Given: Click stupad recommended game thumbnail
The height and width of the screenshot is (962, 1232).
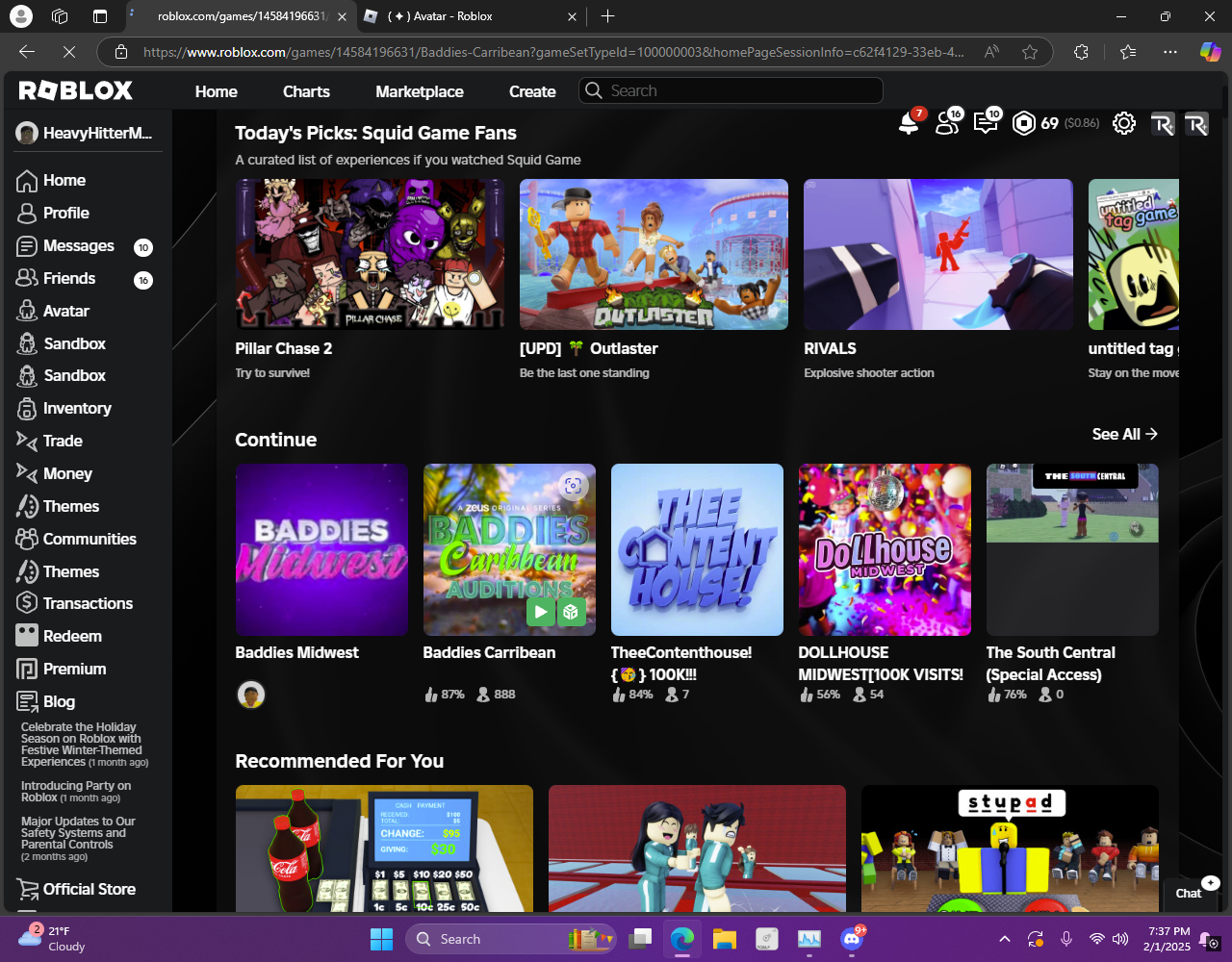Looking at the screenshot, I should (1010, 848).
